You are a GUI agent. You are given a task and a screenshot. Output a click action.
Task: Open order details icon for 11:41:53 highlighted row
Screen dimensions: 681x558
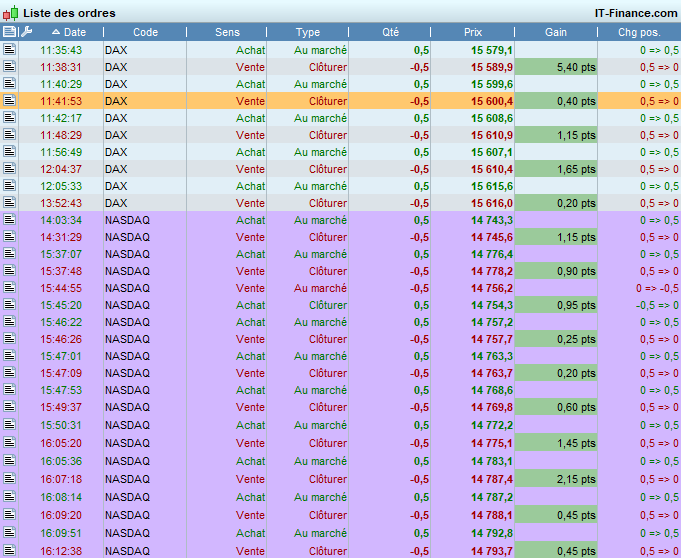pyautogui.click(x=9, y=100)
